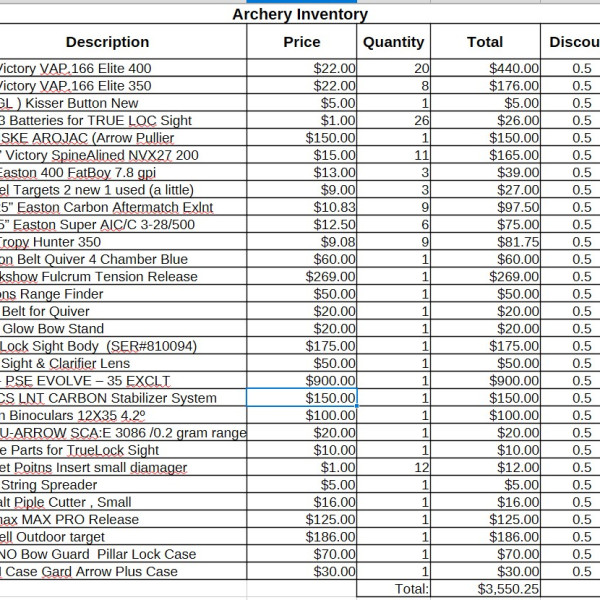Click the $269.00 Fulcrum Tension Release price
Image resolution: width=600 pixels, height=600 pixels.
(302, 277)
